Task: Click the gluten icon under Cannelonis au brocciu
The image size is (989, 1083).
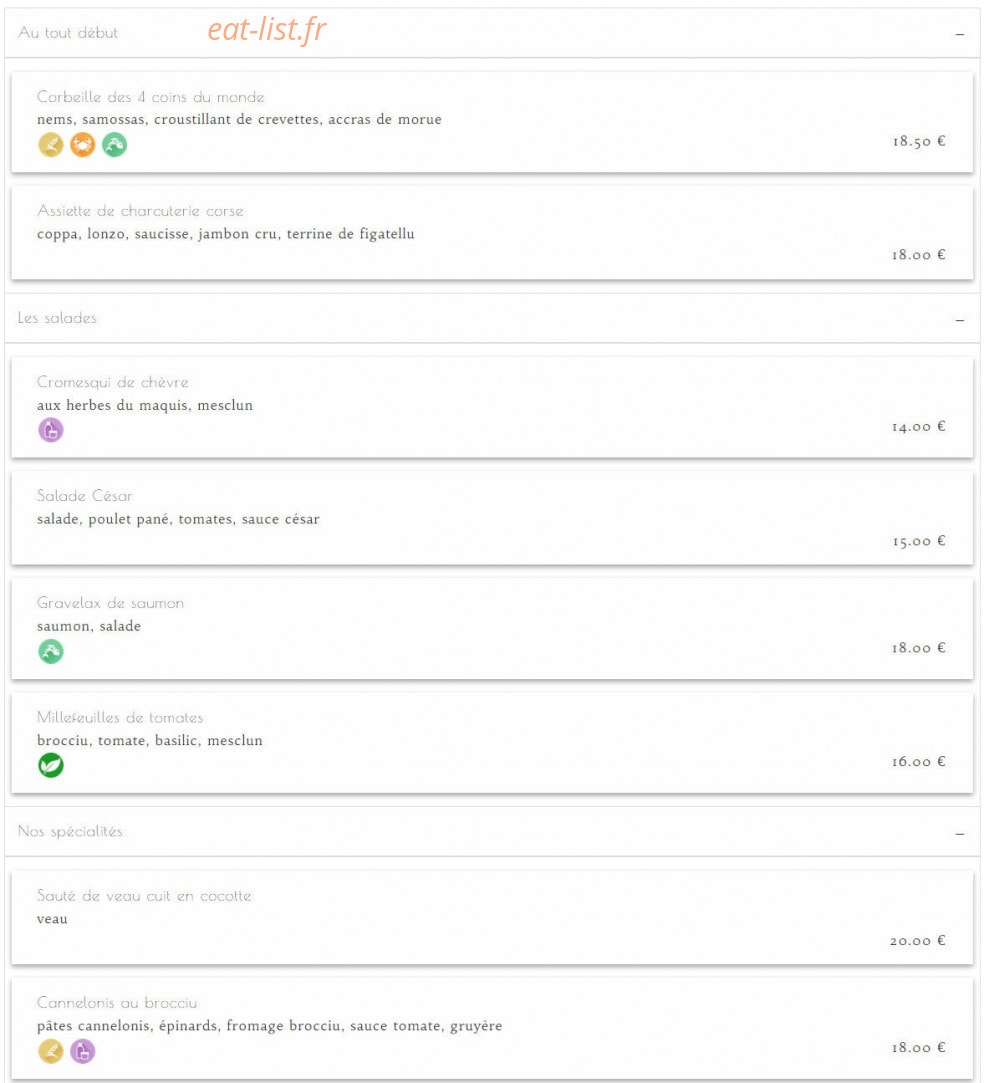Action: click(50, 1051)
